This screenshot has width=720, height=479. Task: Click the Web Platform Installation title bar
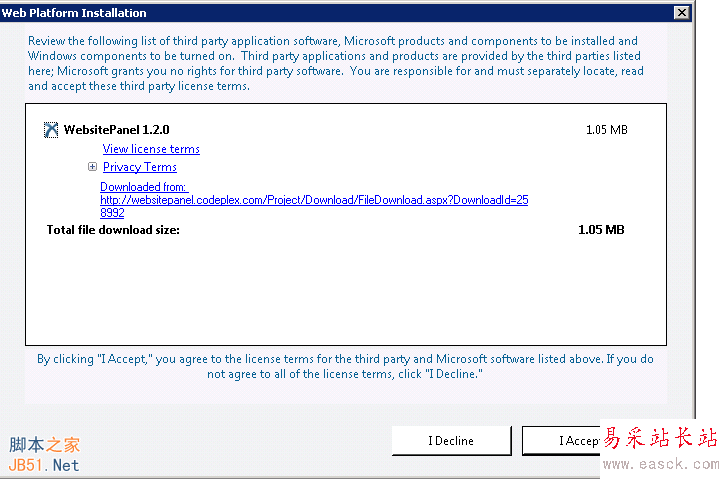(x=300, y=13)
